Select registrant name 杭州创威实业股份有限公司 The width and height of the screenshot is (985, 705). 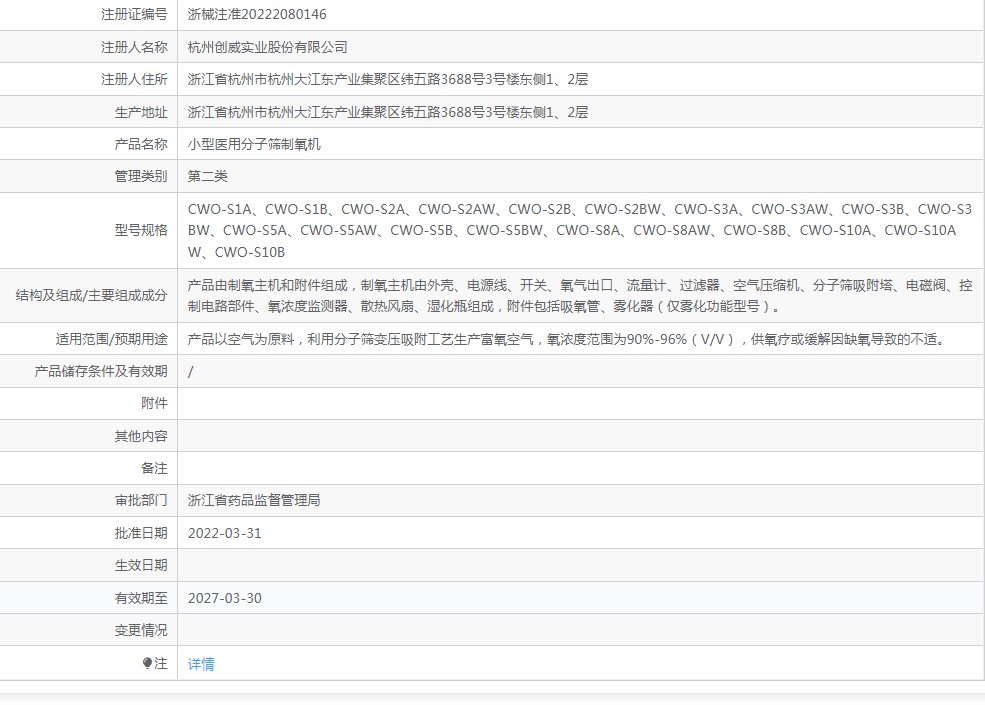pos(268,47)
